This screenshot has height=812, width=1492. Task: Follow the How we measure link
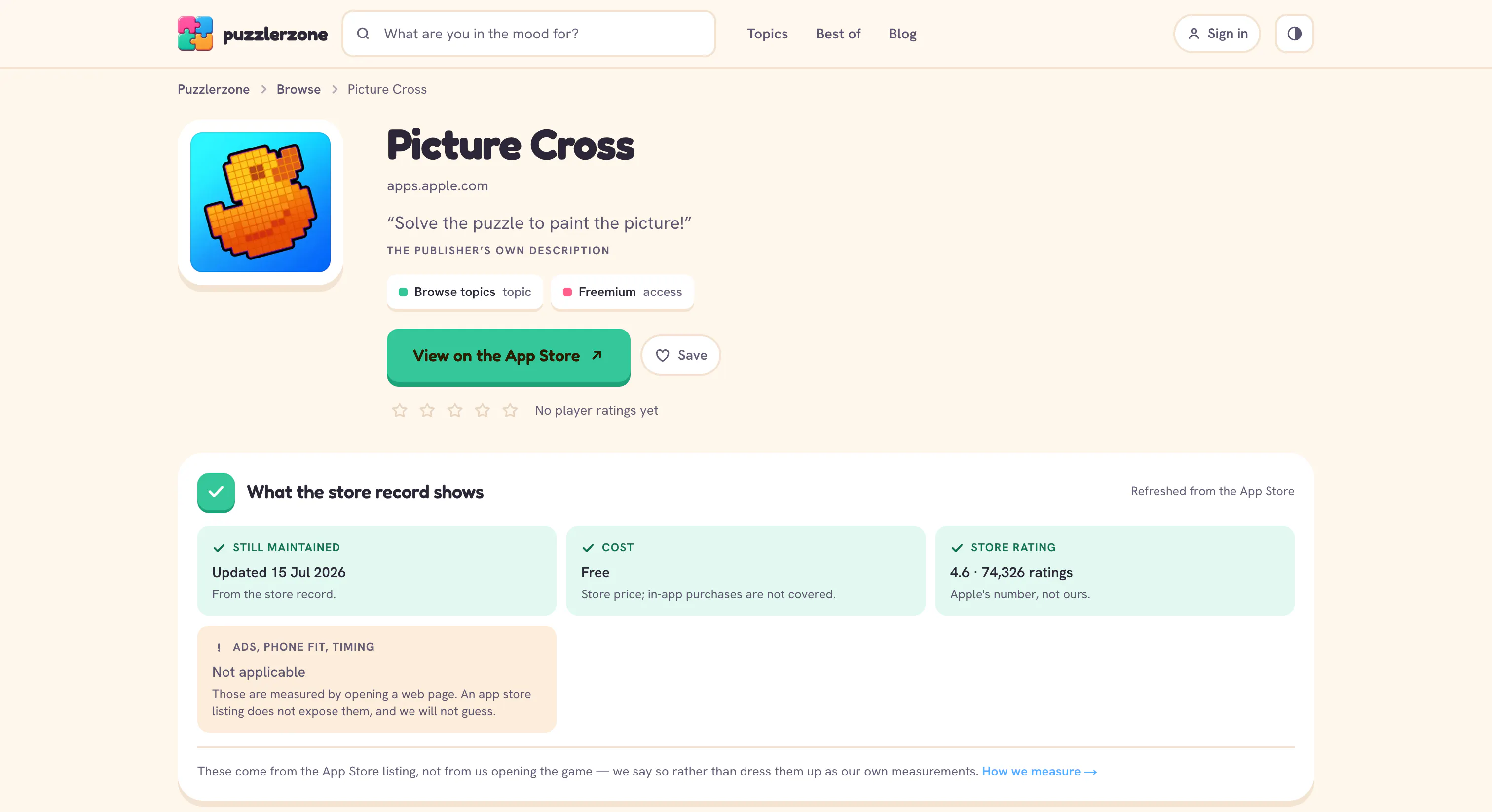[1039, 772]
